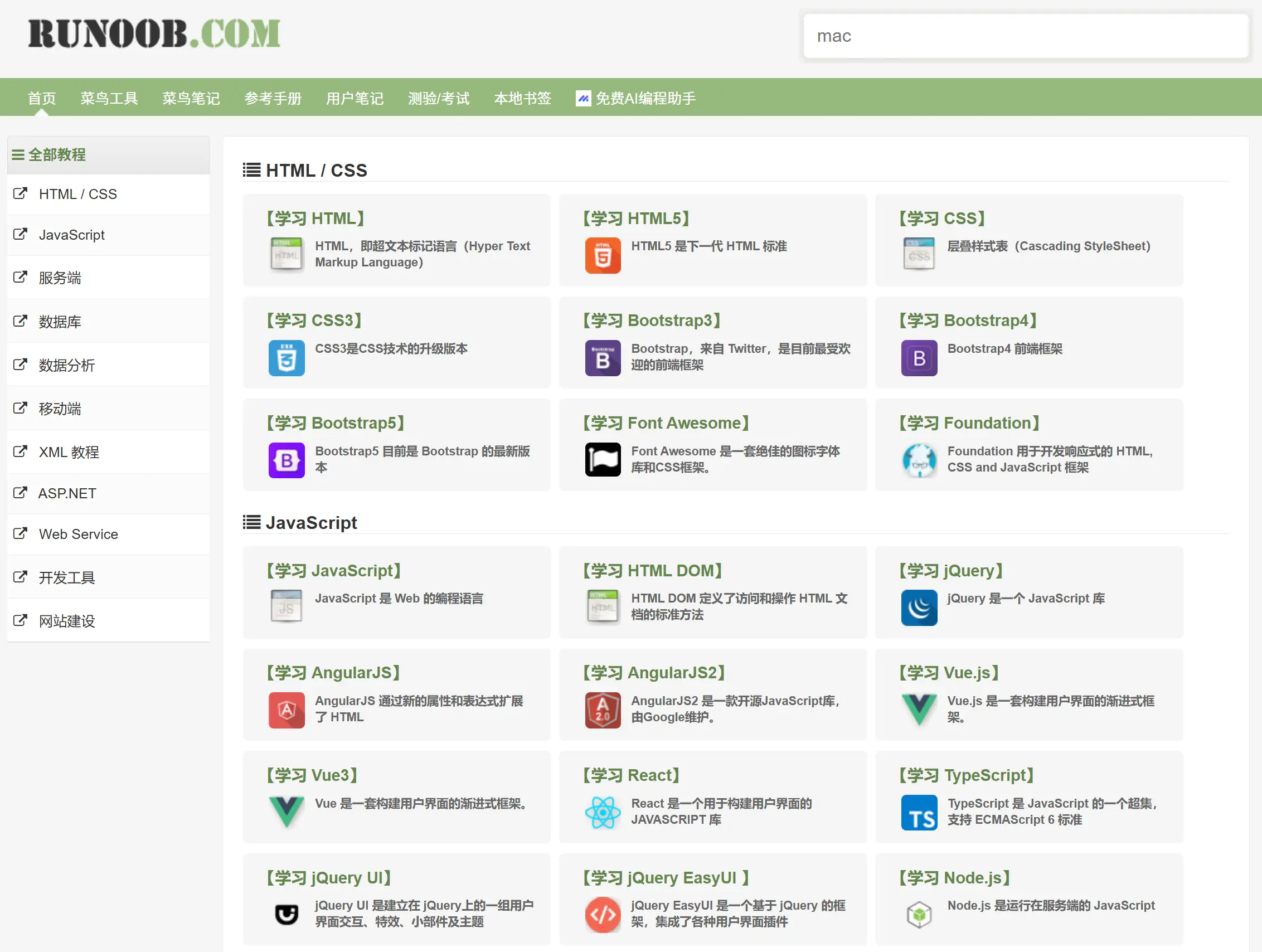Viewport: 1262px width, 952px height.
Task: Click the Font Awesome flag icon
Action: coord(603,460)
